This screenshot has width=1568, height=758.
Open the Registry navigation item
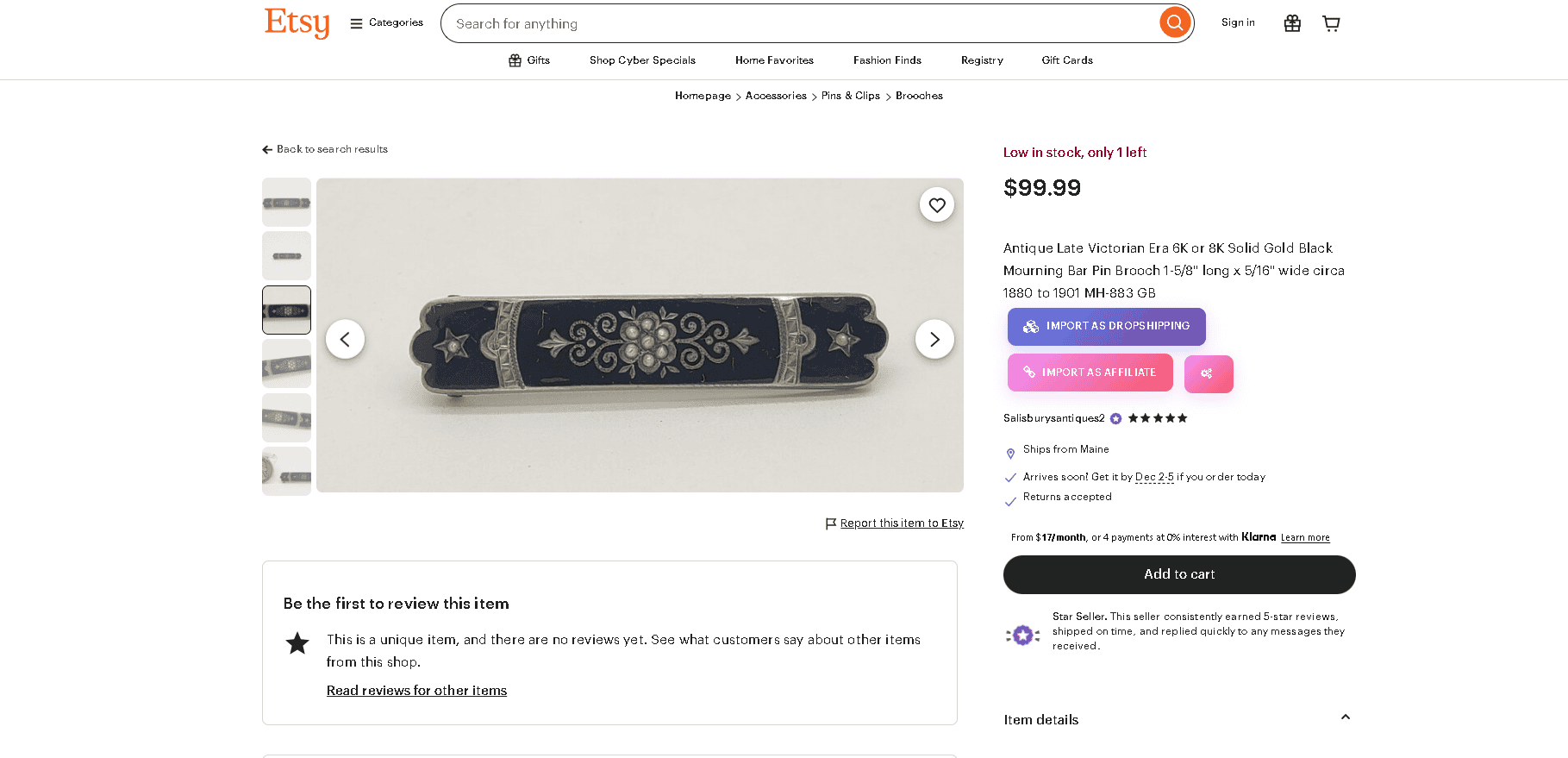click(x=982, y=60)
